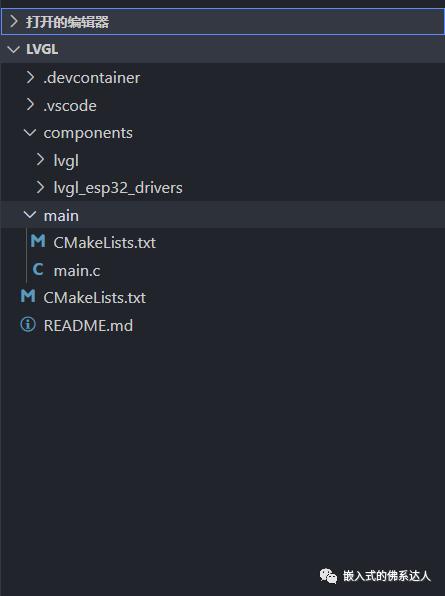Image resolution: width=445 pixels, height=596 pixels.
Task: Collapse the LVGL root folder chevron
Action: [x=14, y=49]
